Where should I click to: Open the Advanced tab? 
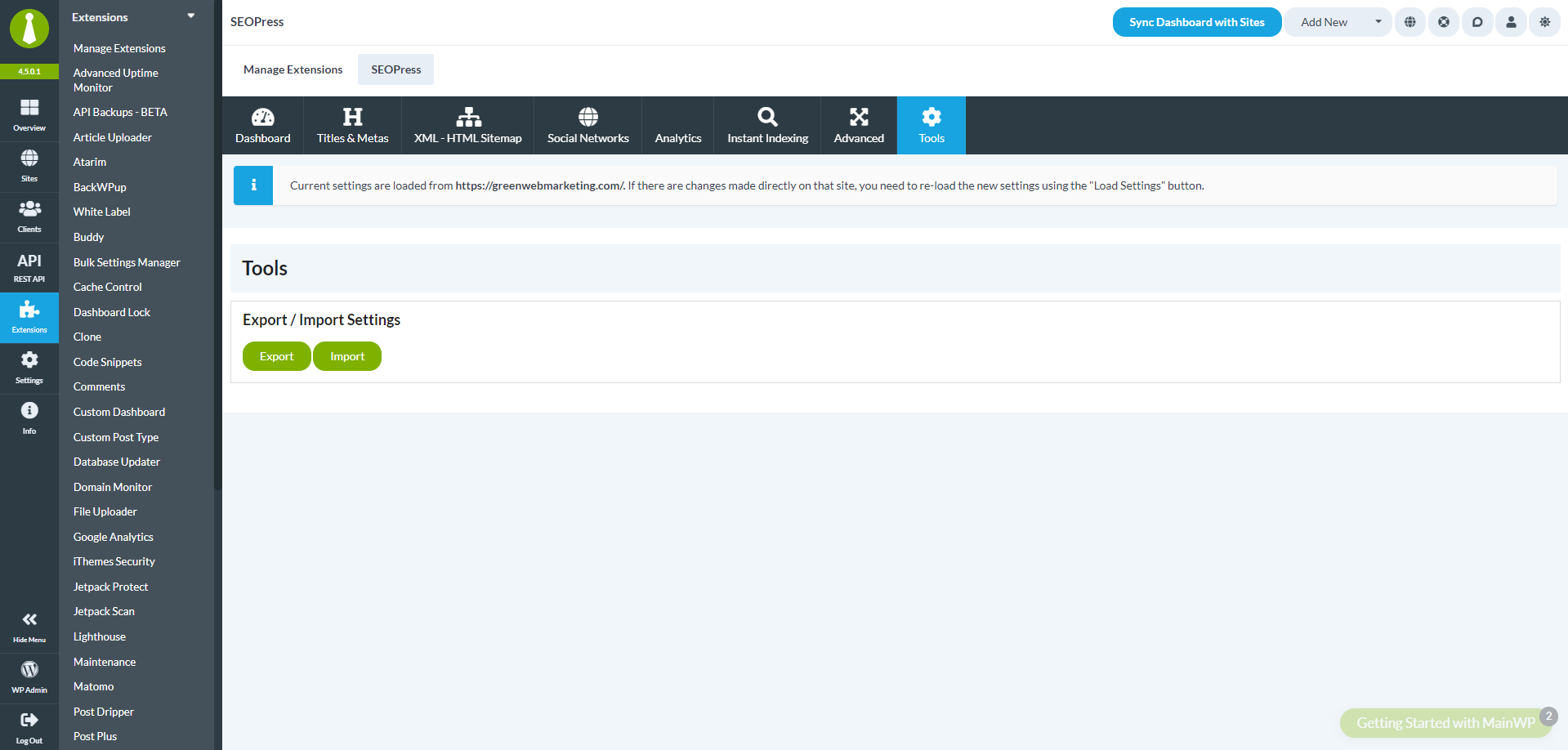[x=859, y=125]
